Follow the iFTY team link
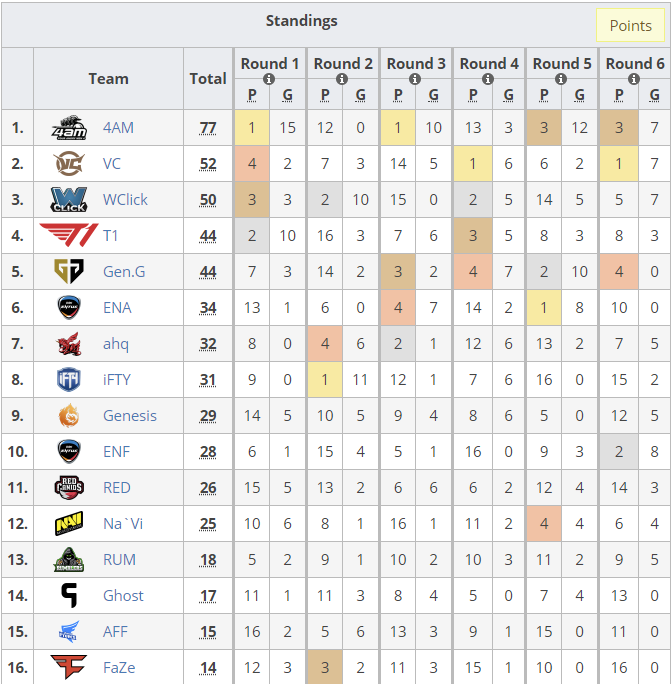This screenshot has width=671, height=684. pos(117,380)
